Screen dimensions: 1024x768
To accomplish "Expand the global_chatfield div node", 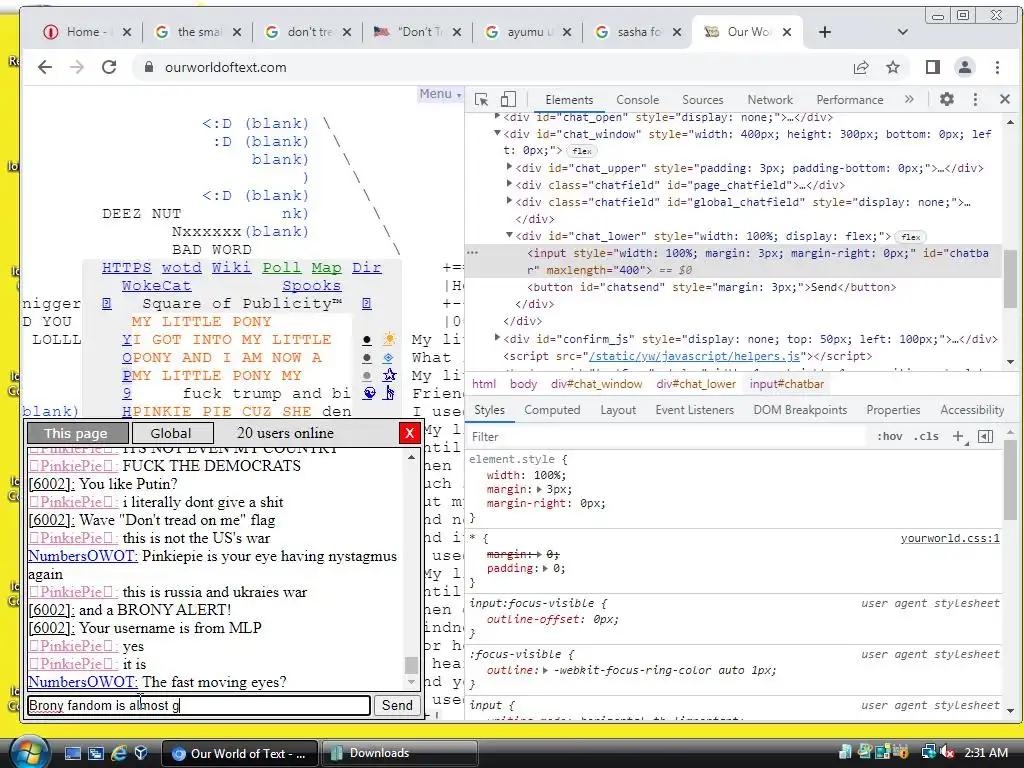I will pyautogui.click(x=509, y=201).
